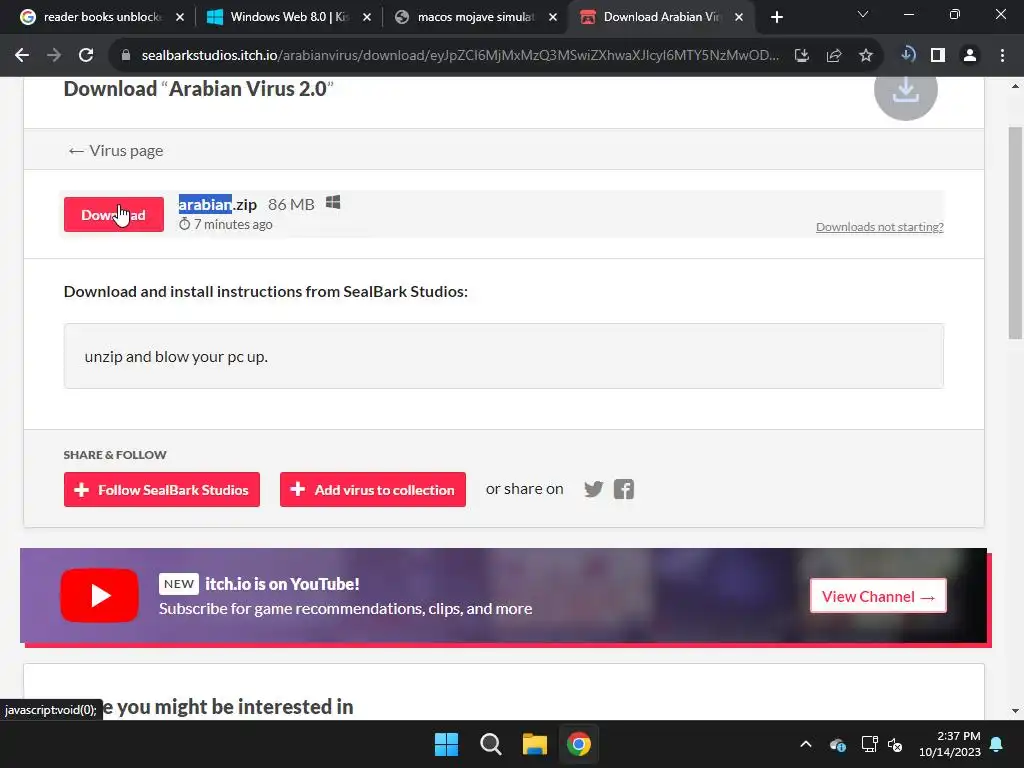
Task: Open the tab search chevron
Action: (x=863, y=14)
